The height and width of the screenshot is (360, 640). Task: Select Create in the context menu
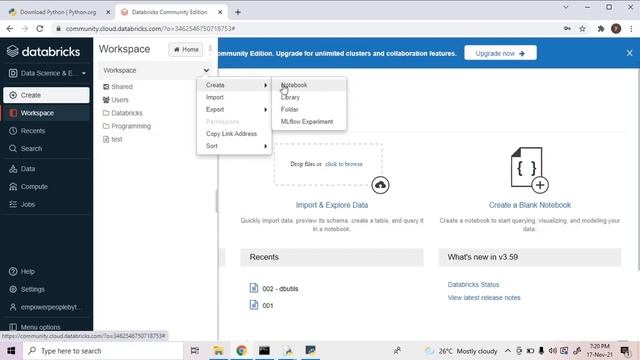[234, 85]
